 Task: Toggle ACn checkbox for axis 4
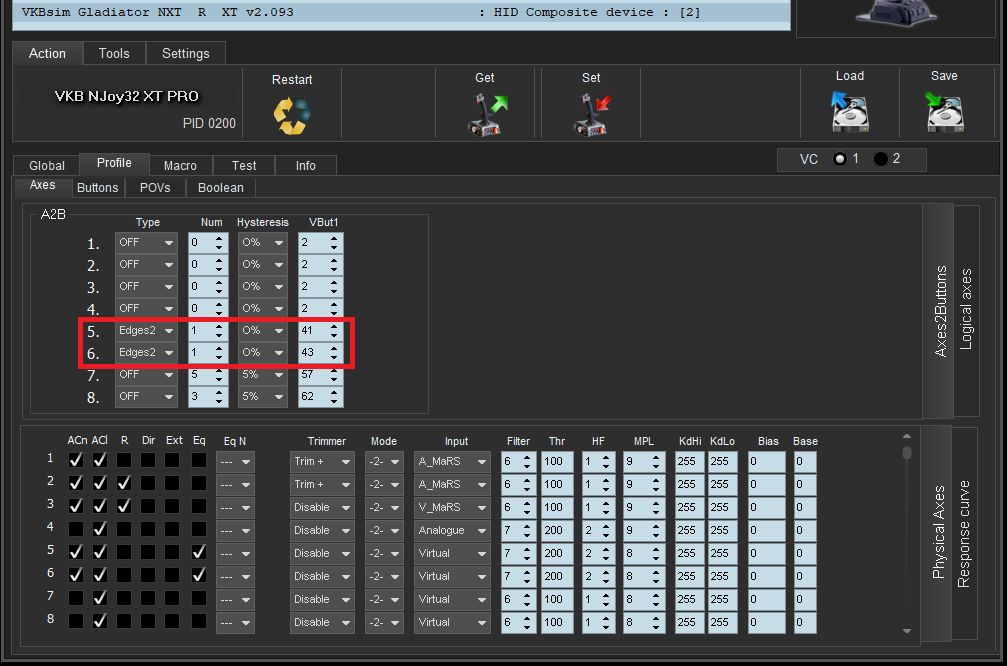[76, 529]
